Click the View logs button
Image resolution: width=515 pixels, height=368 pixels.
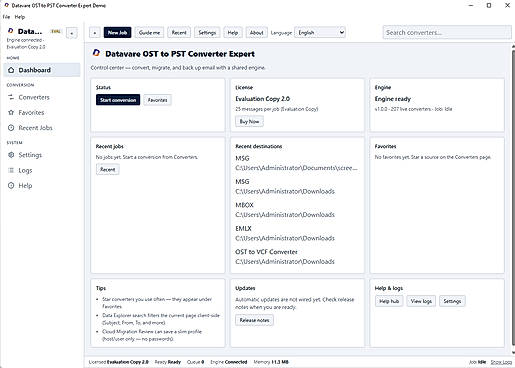(421, 301)
